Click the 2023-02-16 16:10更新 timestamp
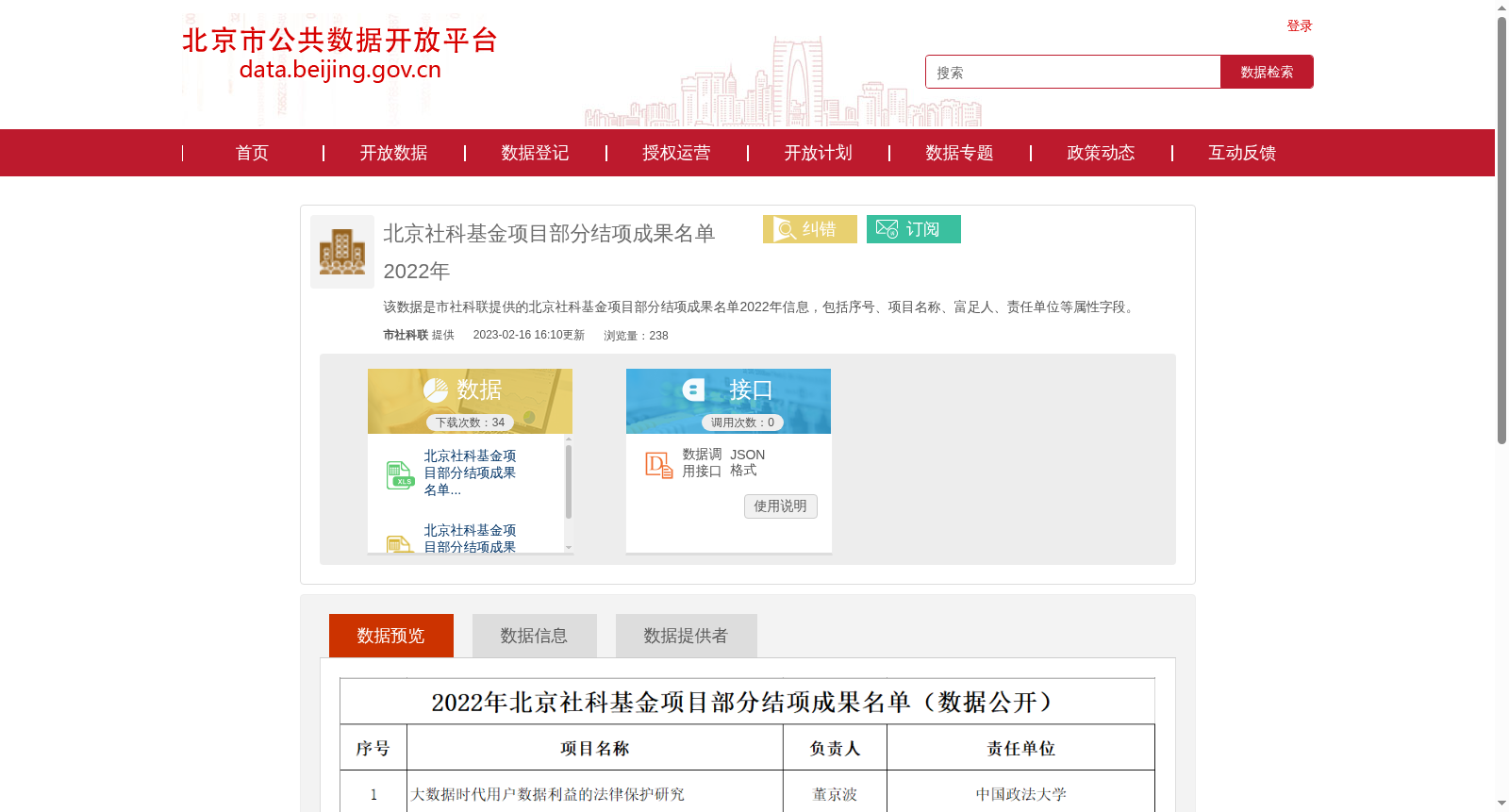 pos(529,335)
